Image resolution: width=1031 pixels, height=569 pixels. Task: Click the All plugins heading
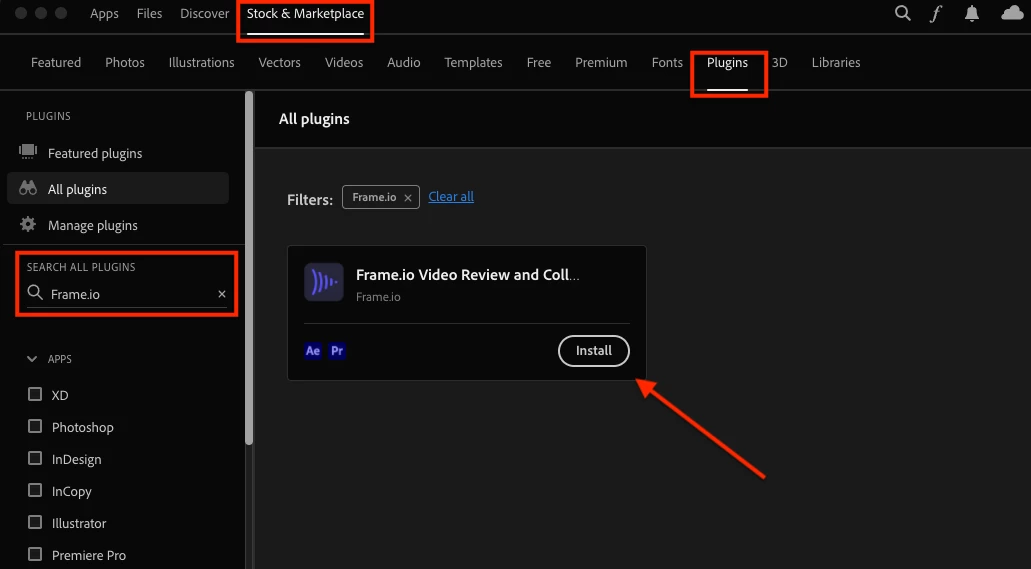[x=314, y=119]
